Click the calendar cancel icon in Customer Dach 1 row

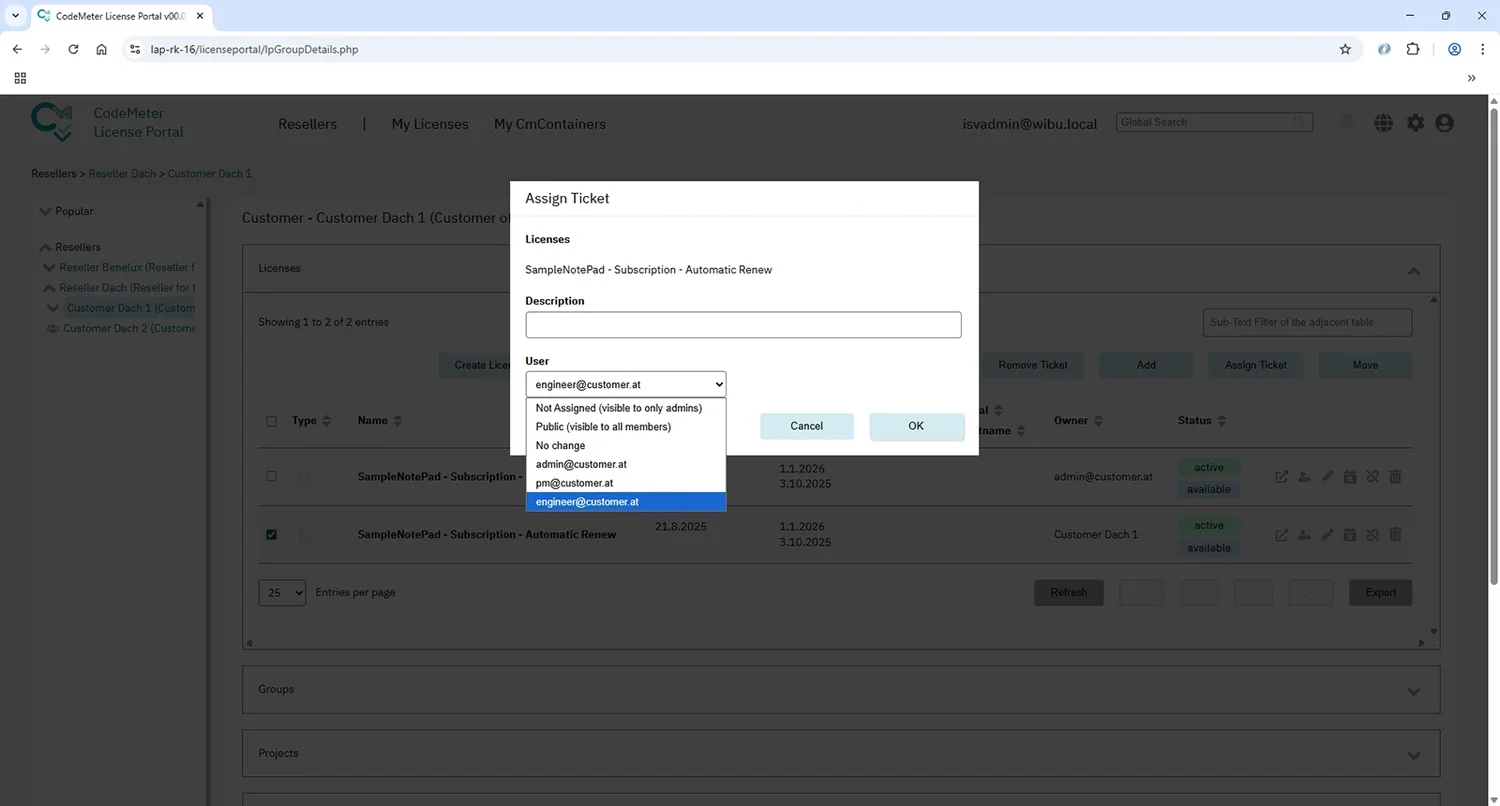tap(1350, 535)
